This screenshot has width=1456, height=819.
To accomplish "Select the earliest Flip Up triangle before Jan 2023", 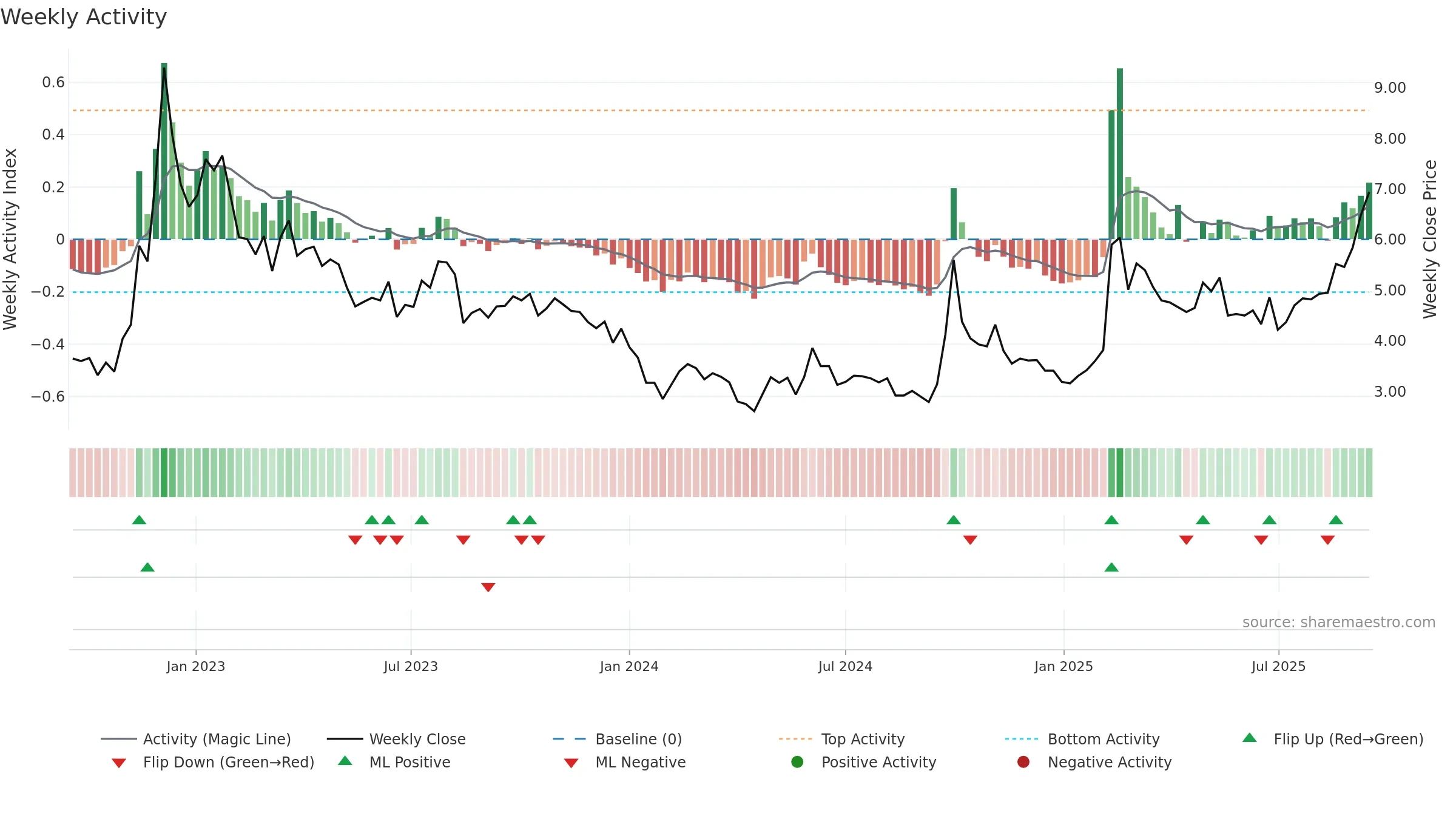I will point(139,520).
